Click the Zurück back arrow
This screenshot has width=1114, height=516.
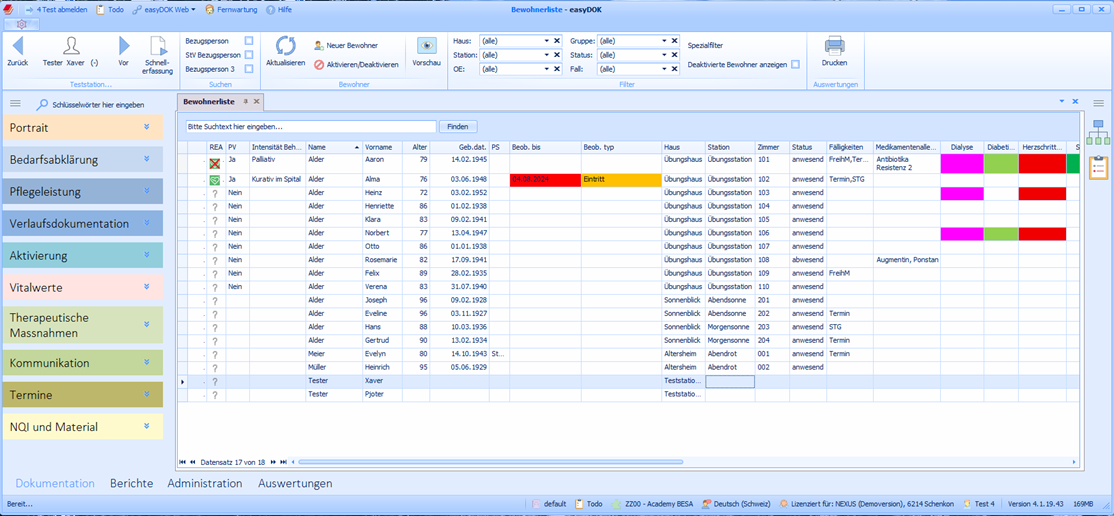point(17,46)
